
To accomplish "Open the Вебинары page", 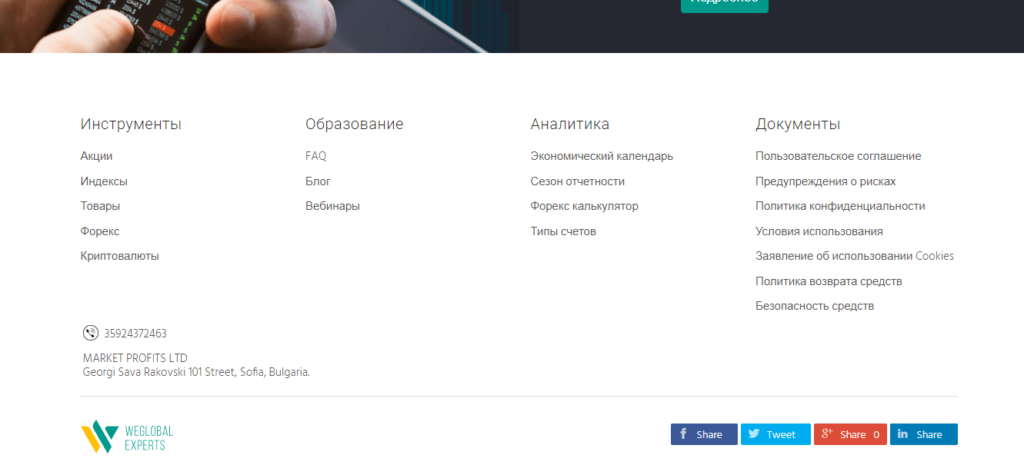I will tap(332, 206).
